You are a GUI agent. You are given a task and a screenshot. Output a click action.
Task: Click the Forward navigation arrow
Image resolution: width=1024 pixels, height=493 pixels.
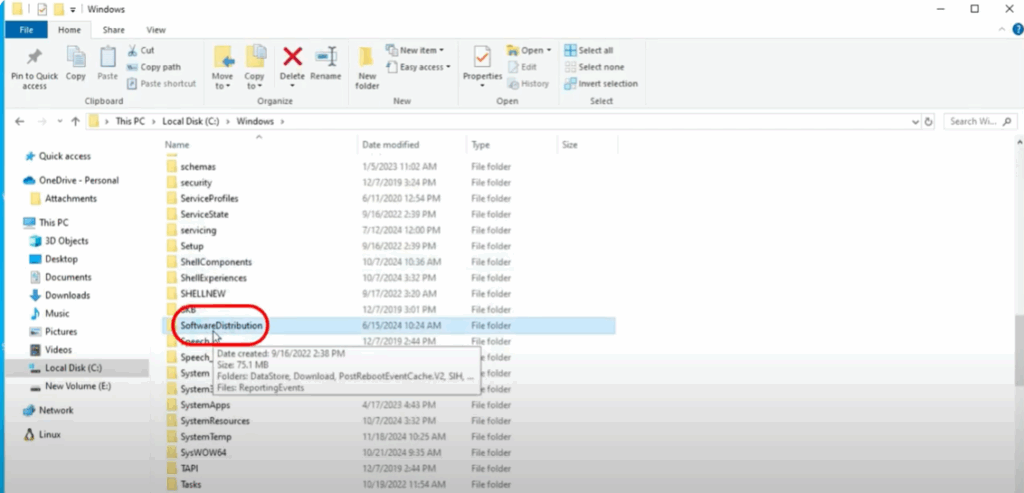coord(42,121)
